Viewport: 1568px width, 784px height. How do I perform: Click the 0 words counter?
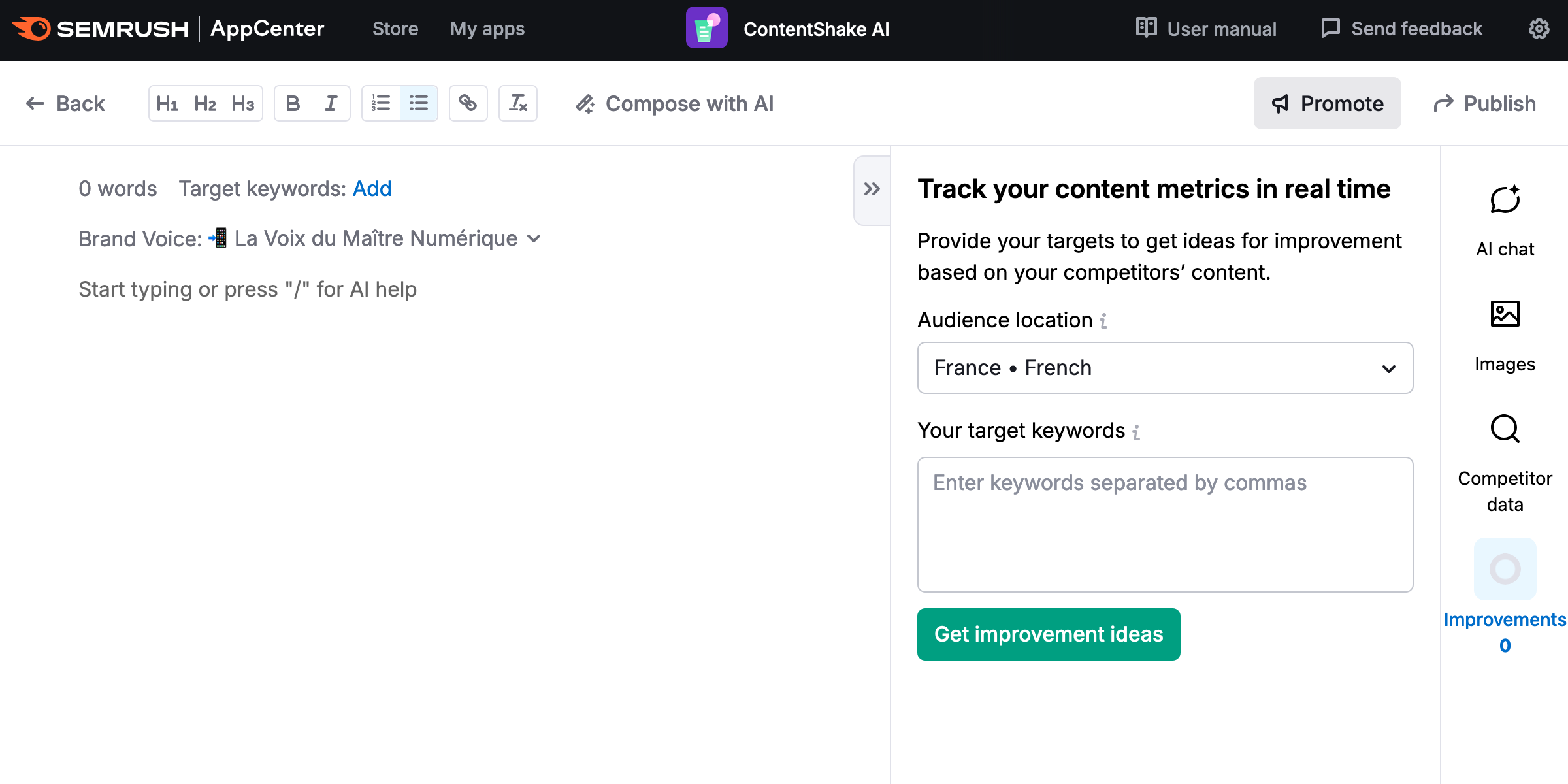pyautogui.click(x=118, y=189)
